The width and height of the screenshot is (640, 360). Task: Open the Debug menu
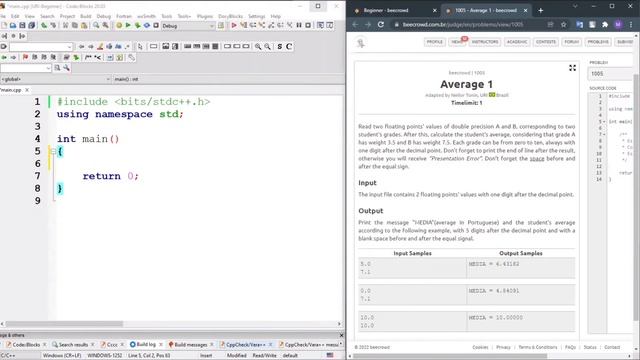pos(104,16)
